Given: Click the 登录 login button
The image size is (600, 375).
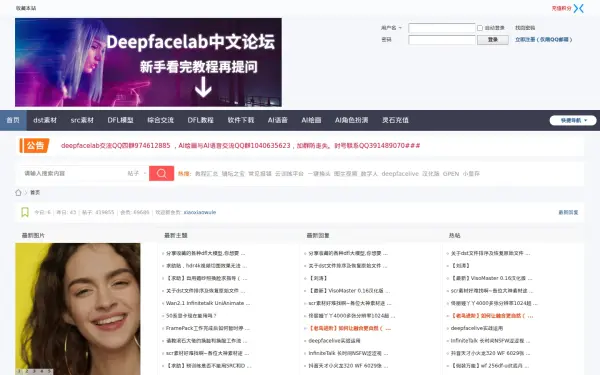Looking at the screenshot, I should (492, 40).
